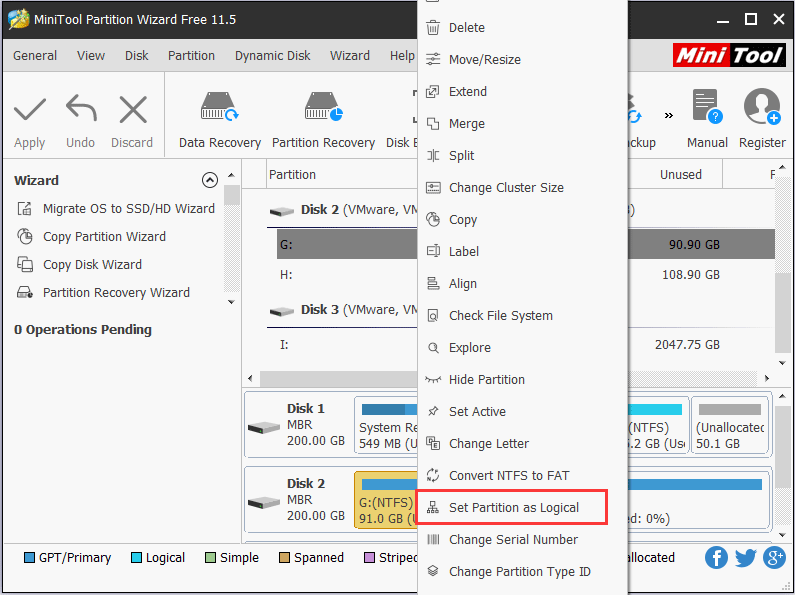Open the Dynamic Disk menu
795x595 pixels.
272,55
